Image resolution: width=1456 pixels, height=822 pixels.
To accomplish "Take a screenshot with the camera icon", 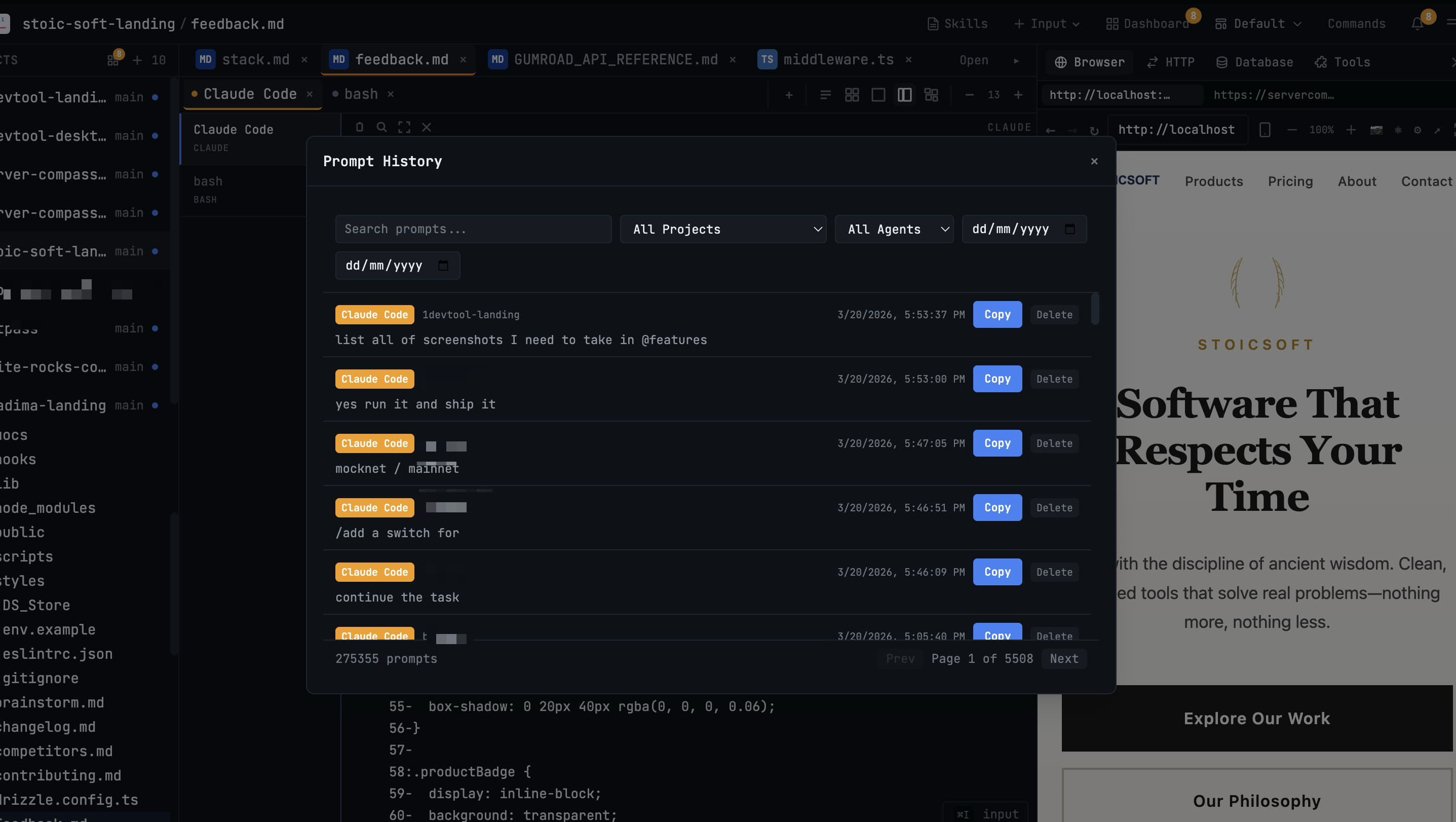I will pos(1376,129).
